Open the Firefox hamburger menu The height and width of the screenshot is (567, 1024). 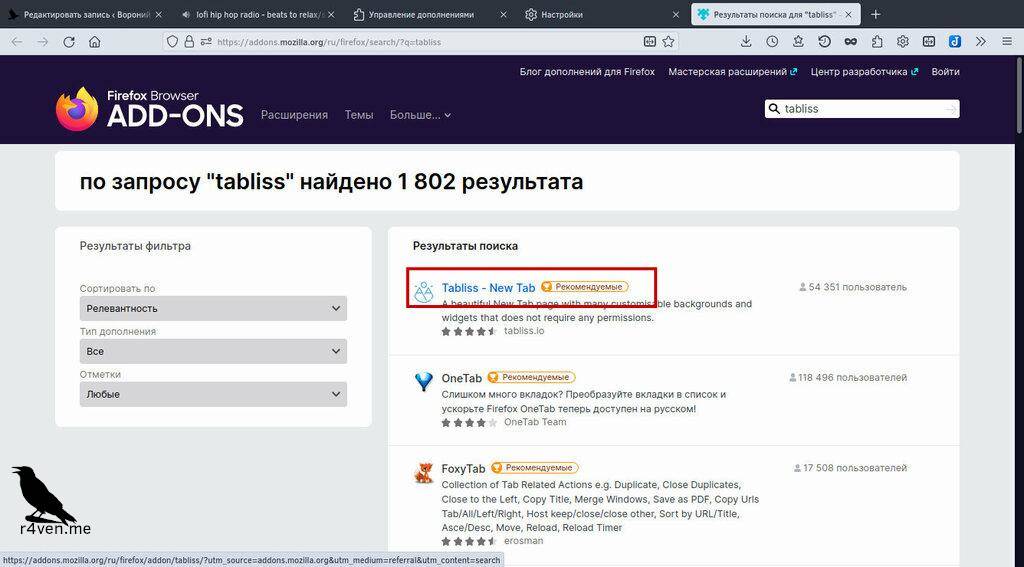[x=1006, y=42]
